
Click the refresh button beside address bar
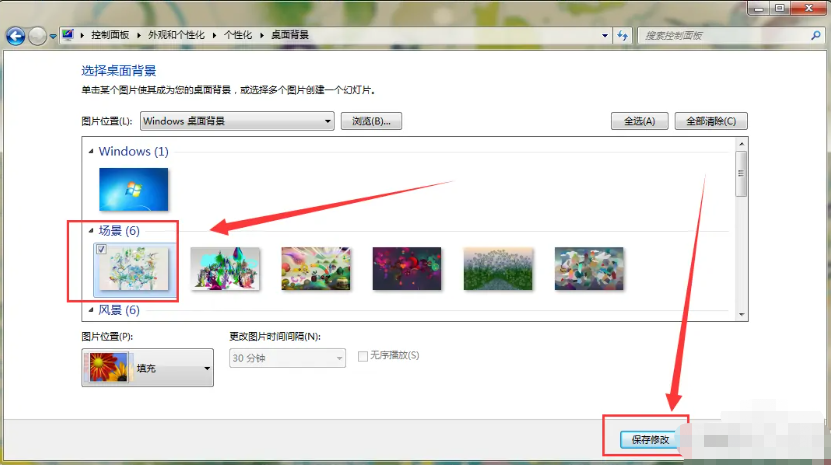[x=622, y=36]
